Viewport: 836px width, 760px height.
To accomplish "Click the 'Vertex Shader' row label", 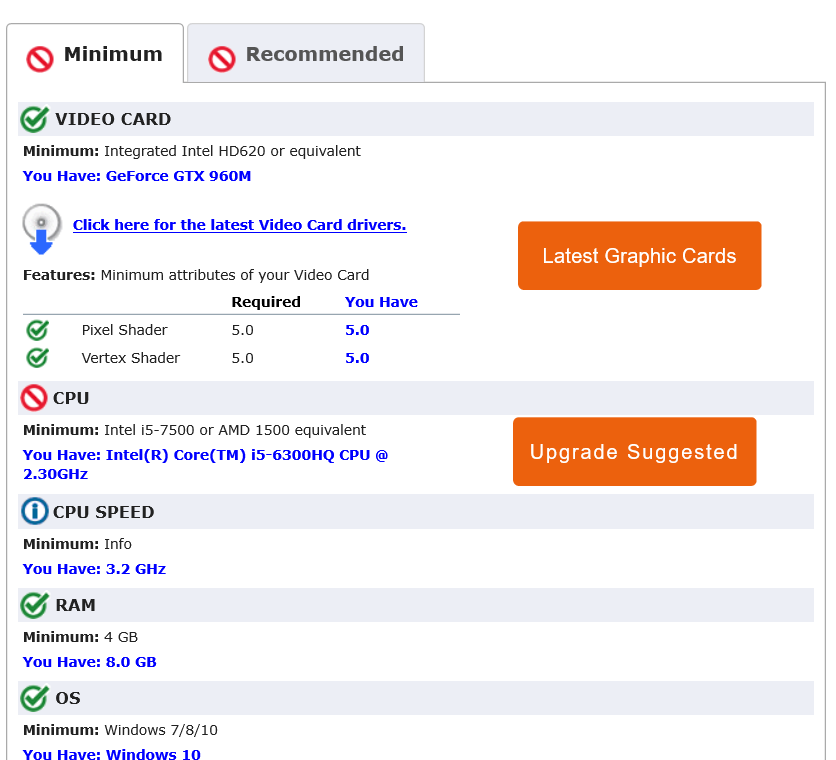I will pos(131,358).
